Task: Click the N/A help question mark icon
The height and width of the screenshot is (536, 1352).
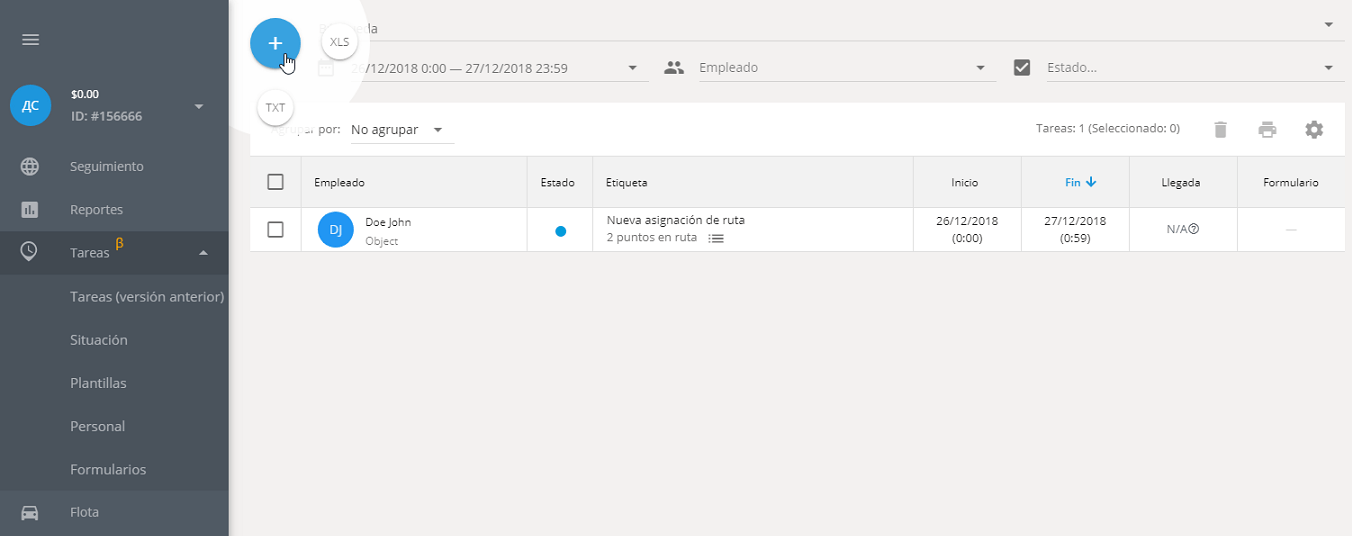Action: pyautogui.click(x=1194, y=229)
